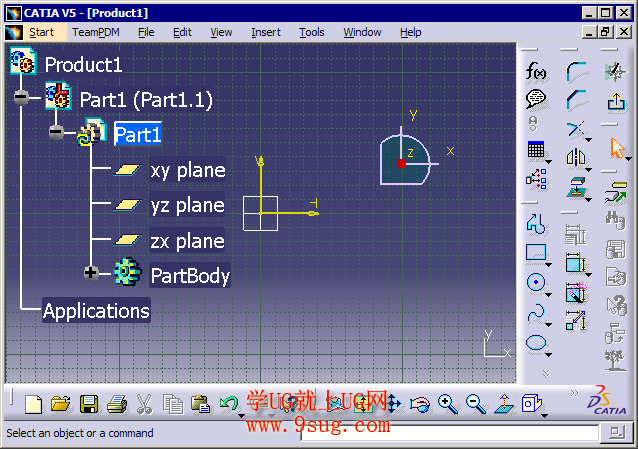
Task: Select the PartBody tree item
Action: 190,276
